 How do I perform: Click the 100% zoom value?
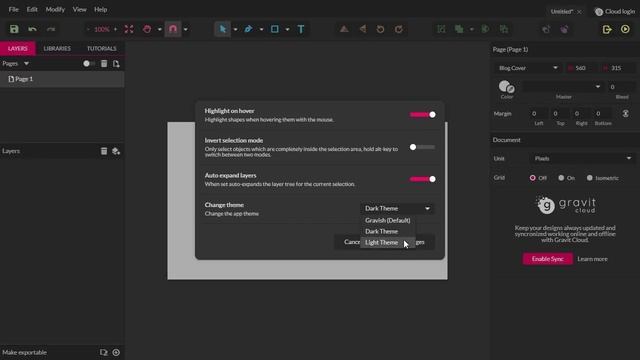coord(102,29)
